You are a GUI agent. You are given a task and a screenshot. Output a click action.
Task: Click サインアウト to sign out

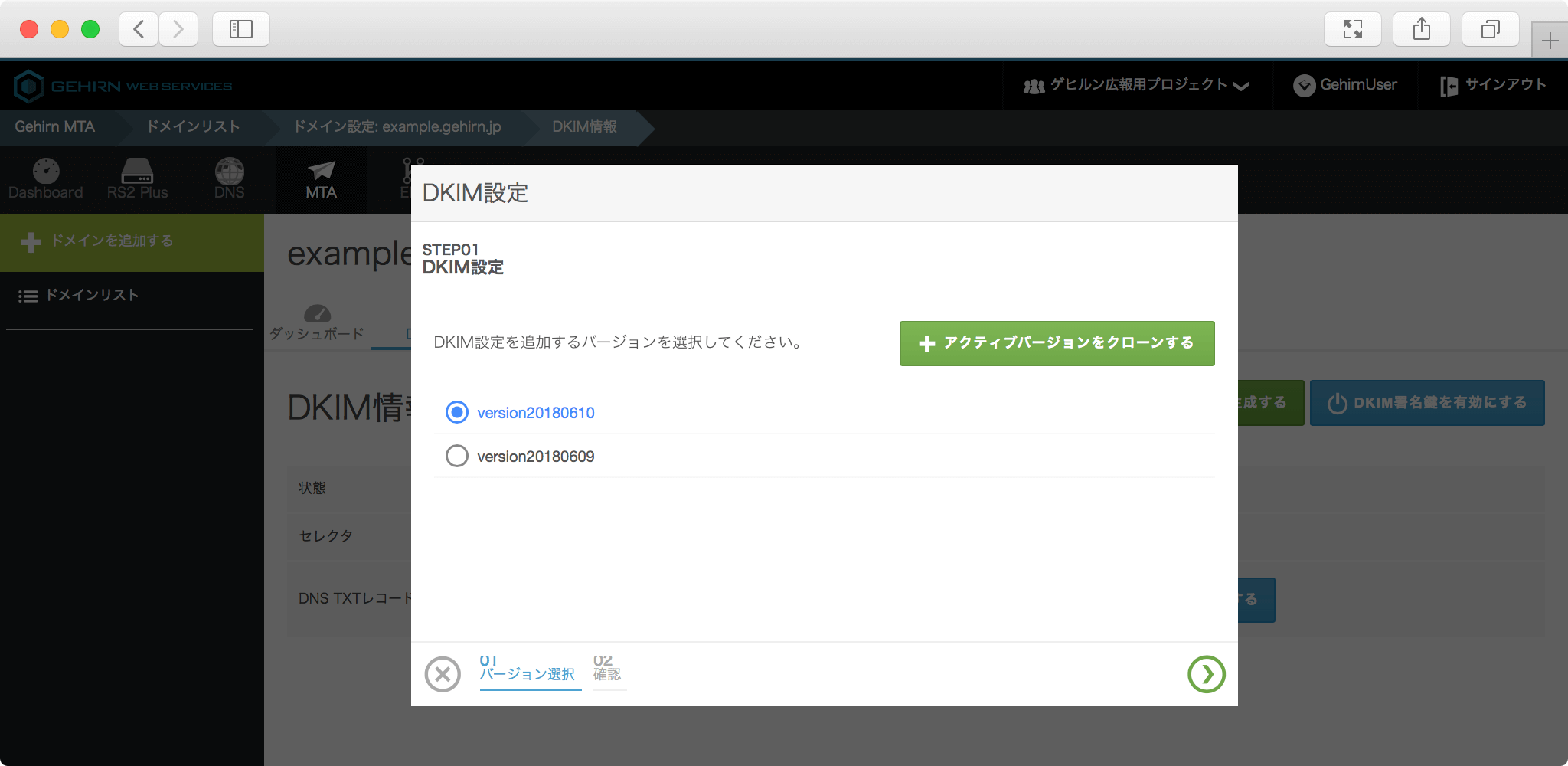pos(1493,85)
